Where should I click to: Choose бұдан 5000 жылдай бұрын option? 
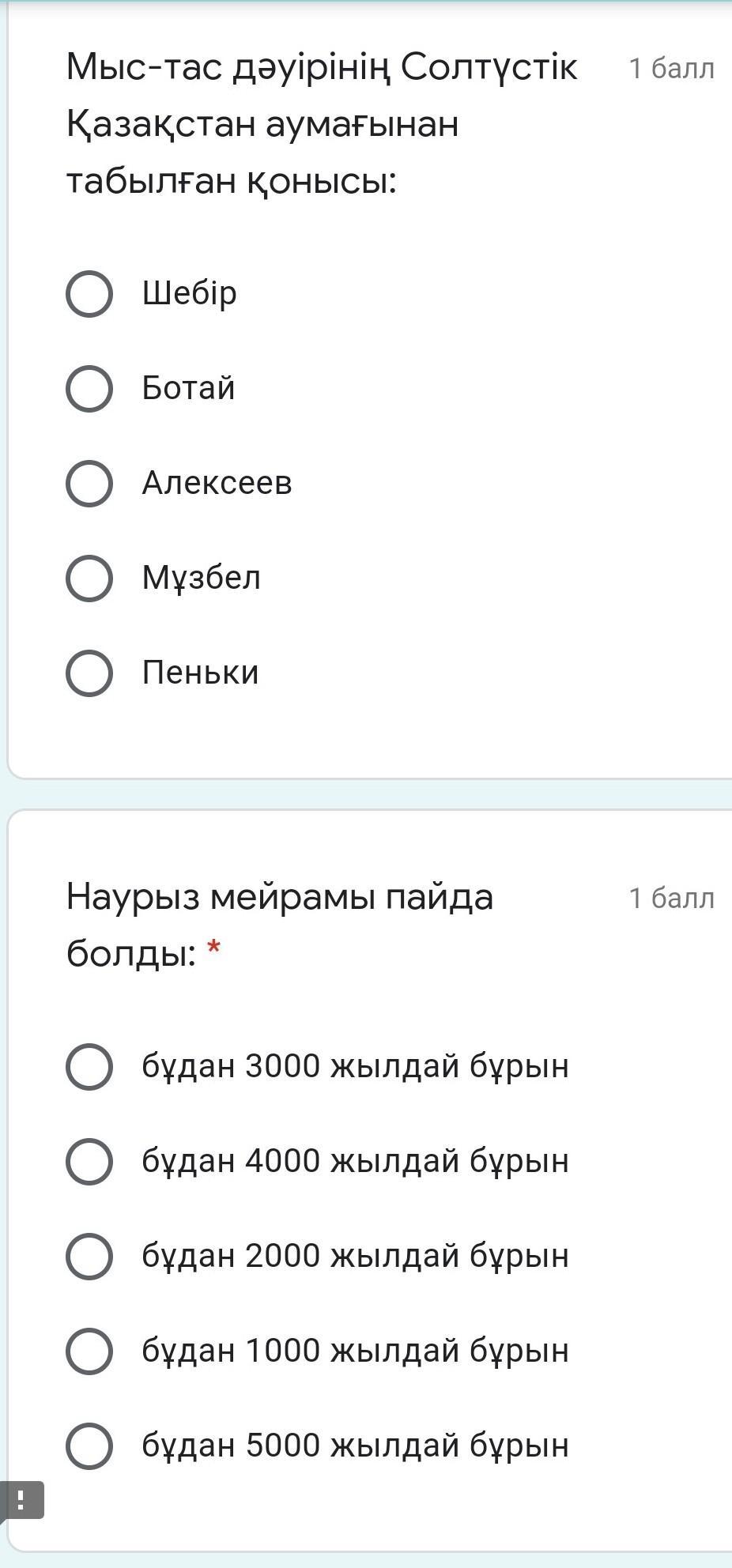pos(89,1446)
